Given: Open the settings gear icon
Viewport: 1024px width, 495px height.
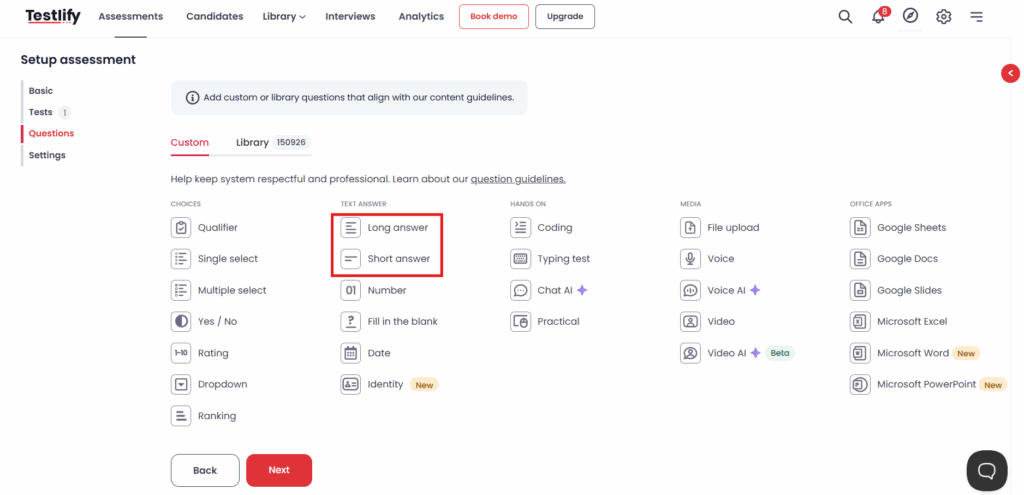Looking at the screenshot, I should 943,16.
